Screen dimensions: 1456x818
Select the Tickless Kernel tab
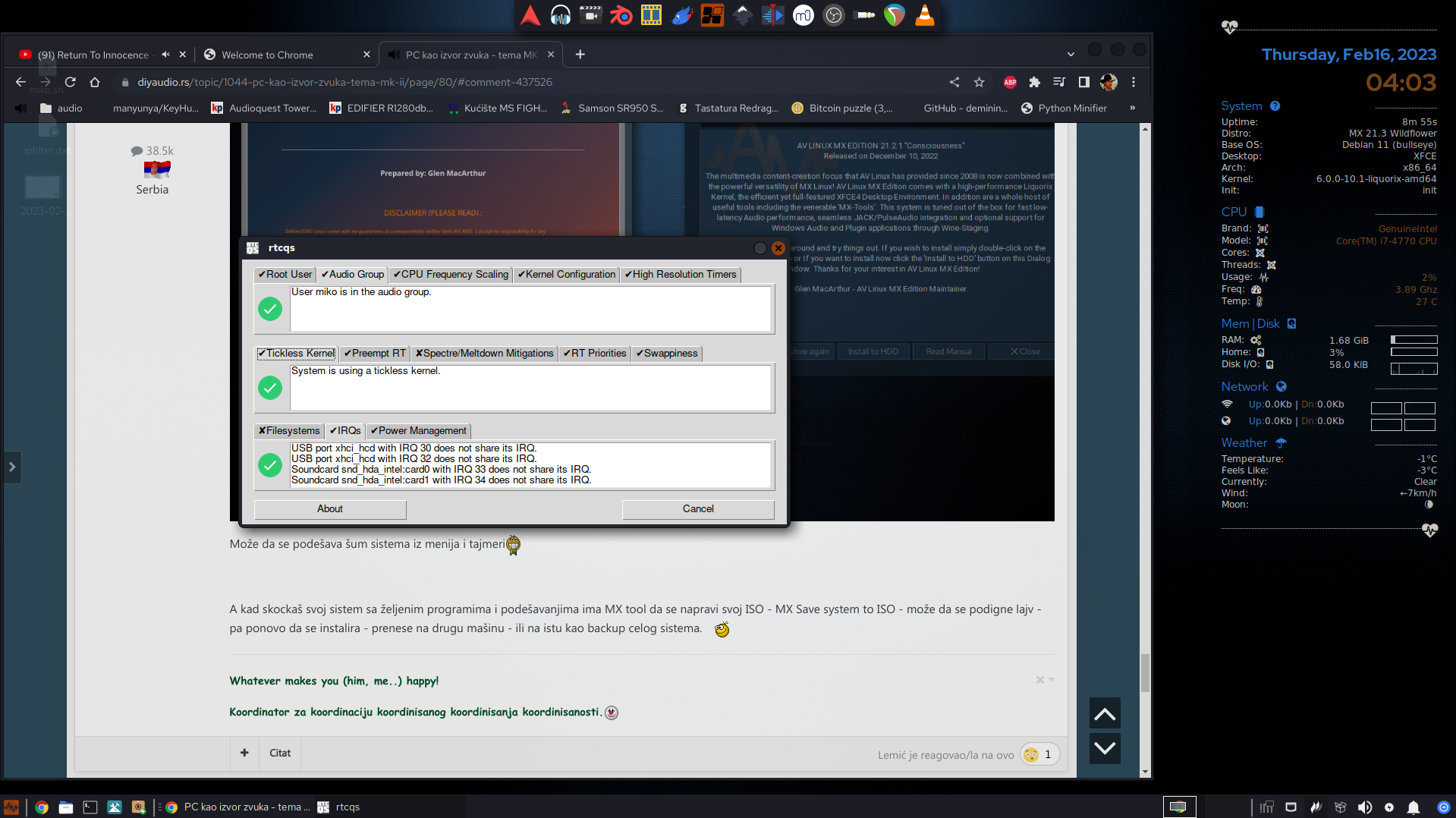[297, 354]
